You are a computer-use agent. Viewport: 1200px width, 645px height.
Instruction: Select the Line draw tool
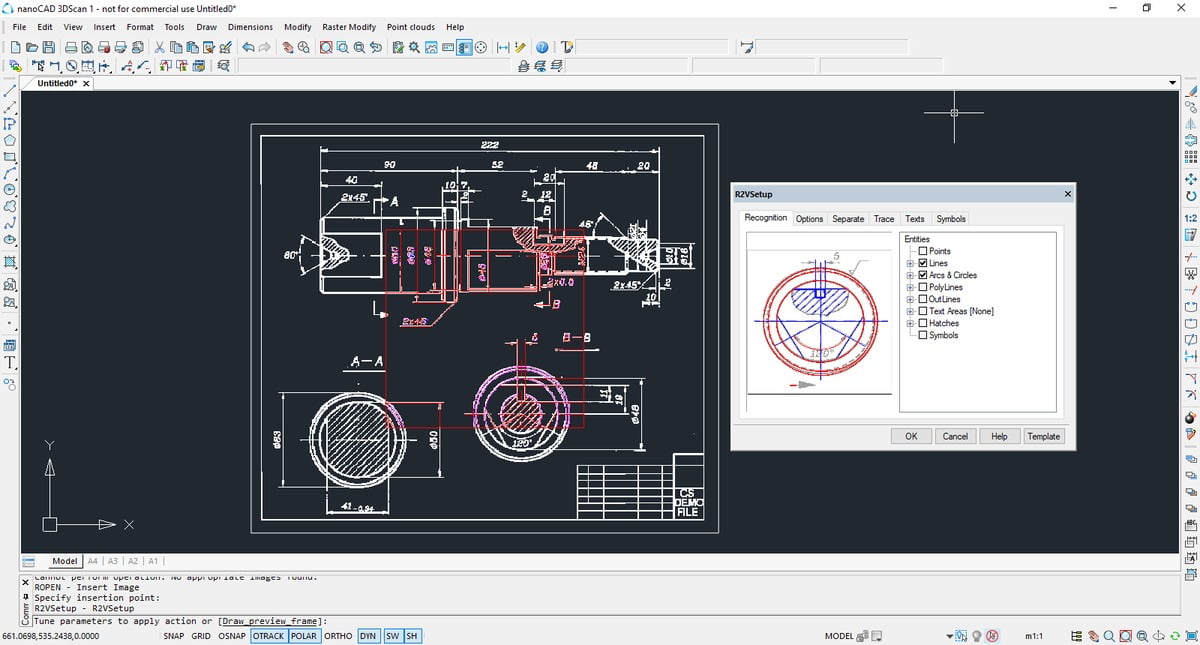pos(10,90)
